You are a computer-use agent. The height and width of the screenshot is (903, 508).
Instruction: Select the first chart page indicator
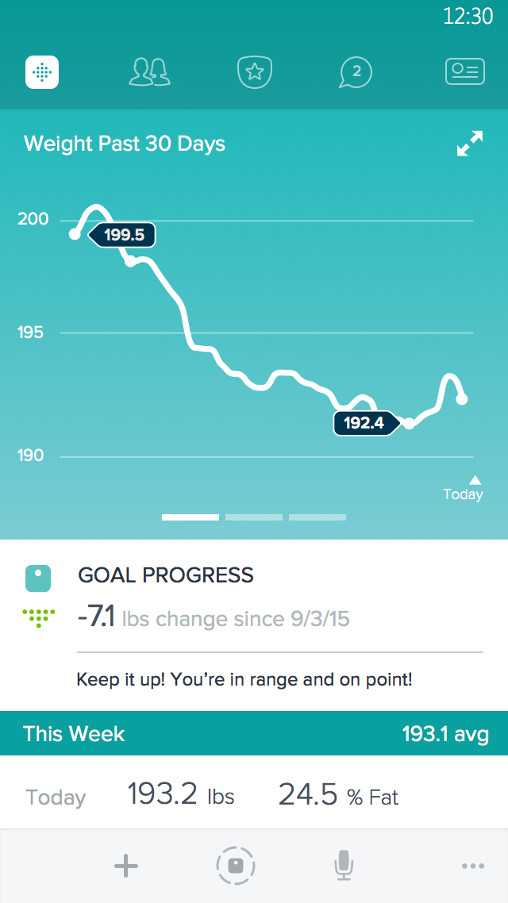(190, 517)
